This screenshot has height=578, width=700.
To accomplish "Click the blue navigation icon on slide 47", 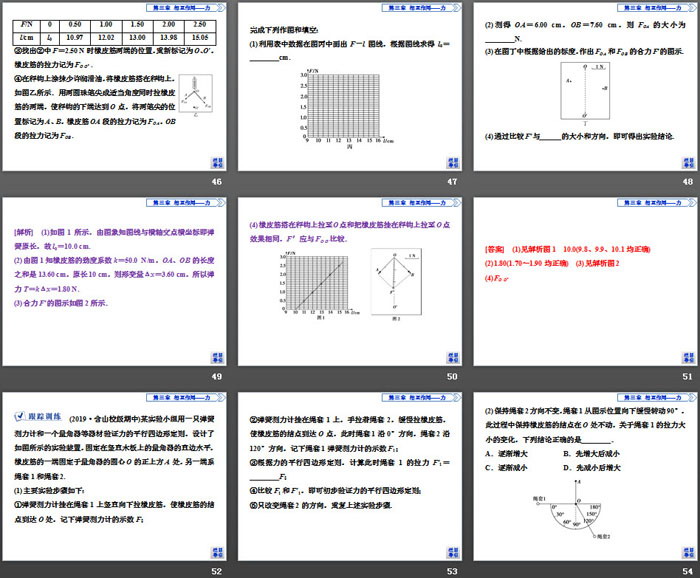I will click(x=453, y=162).
